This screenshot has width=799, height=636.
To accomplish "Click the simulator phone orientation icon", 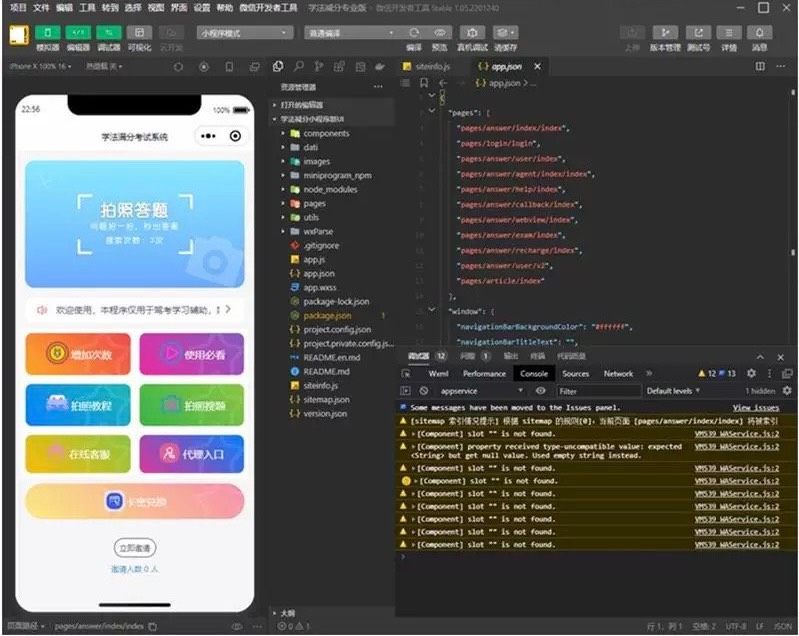I will coord(229,67).
